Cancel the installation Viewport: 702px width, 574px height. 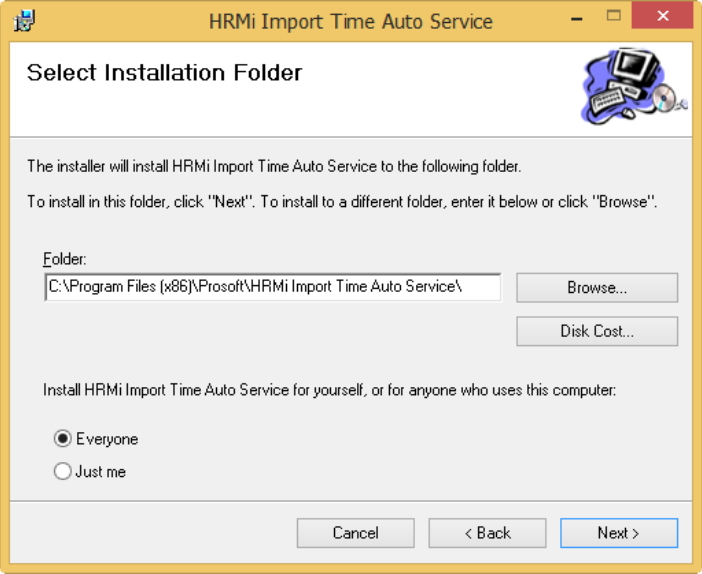(x=355, y=533)
